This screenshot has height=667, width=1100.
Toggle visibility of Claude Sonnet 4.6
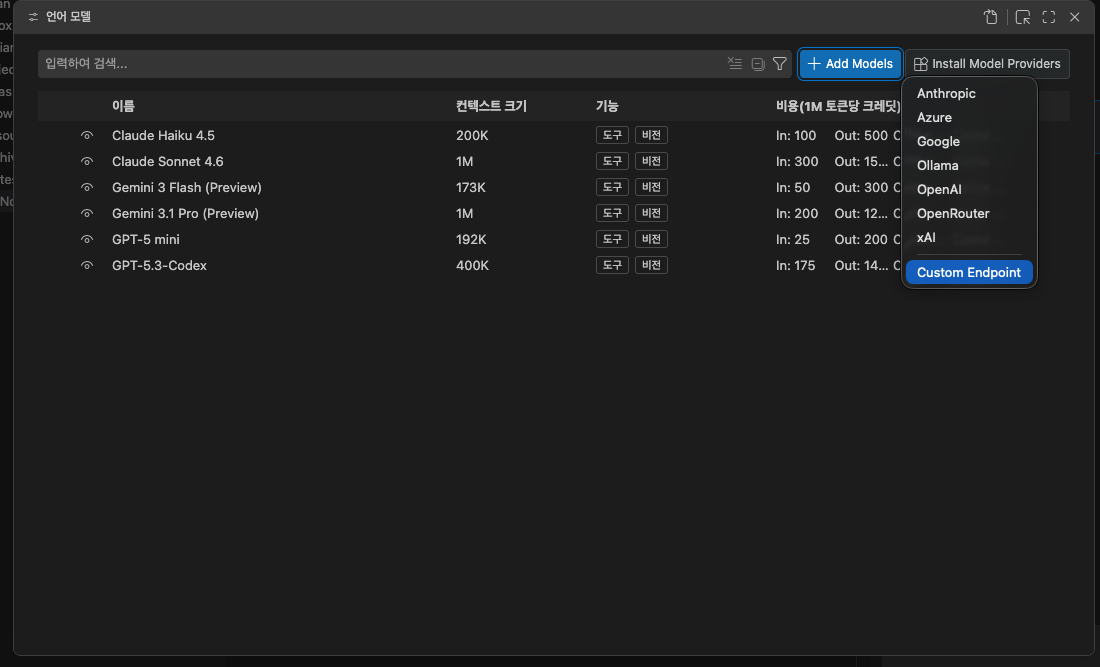(x=87, y=161)
